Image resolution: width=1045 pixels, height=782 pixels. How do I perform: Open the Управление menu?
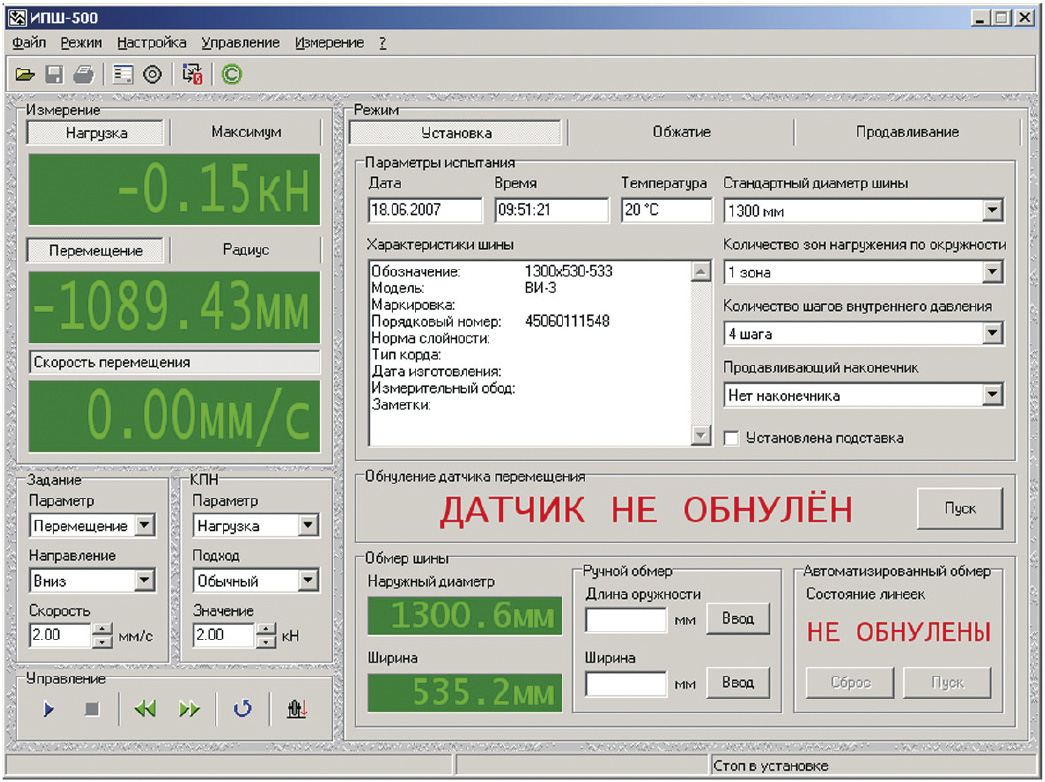pyautogui.click(x=241, y=43)
